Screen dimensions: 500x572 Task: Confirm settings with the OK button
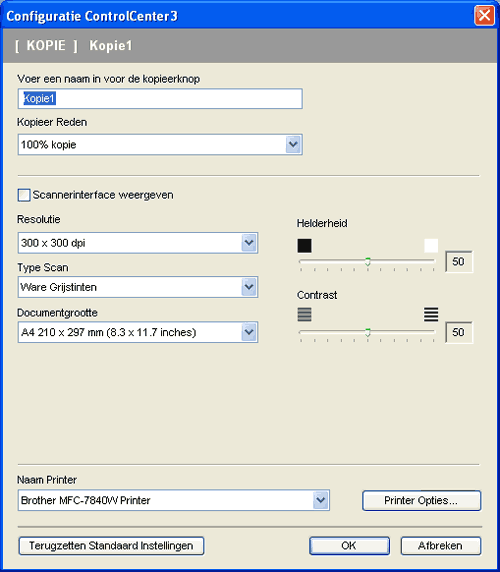click(349, 545)
